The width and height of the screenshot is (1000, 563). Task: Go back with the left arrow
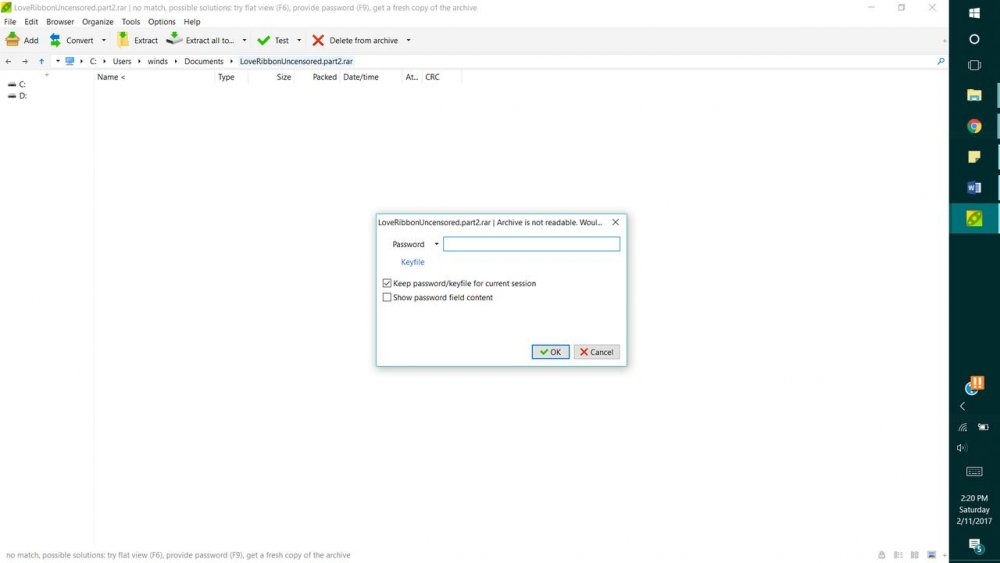click(x=8, y=61)
